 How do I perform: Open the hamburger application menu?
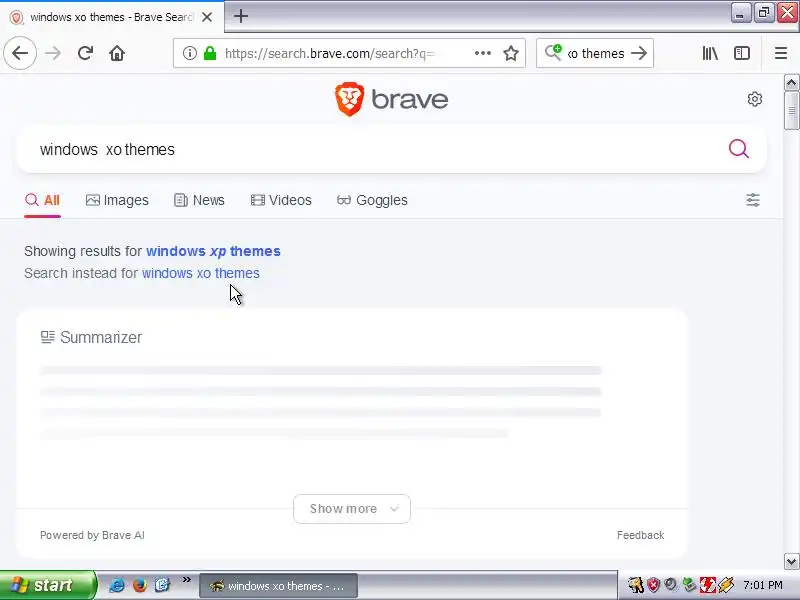tap(781, 53)
